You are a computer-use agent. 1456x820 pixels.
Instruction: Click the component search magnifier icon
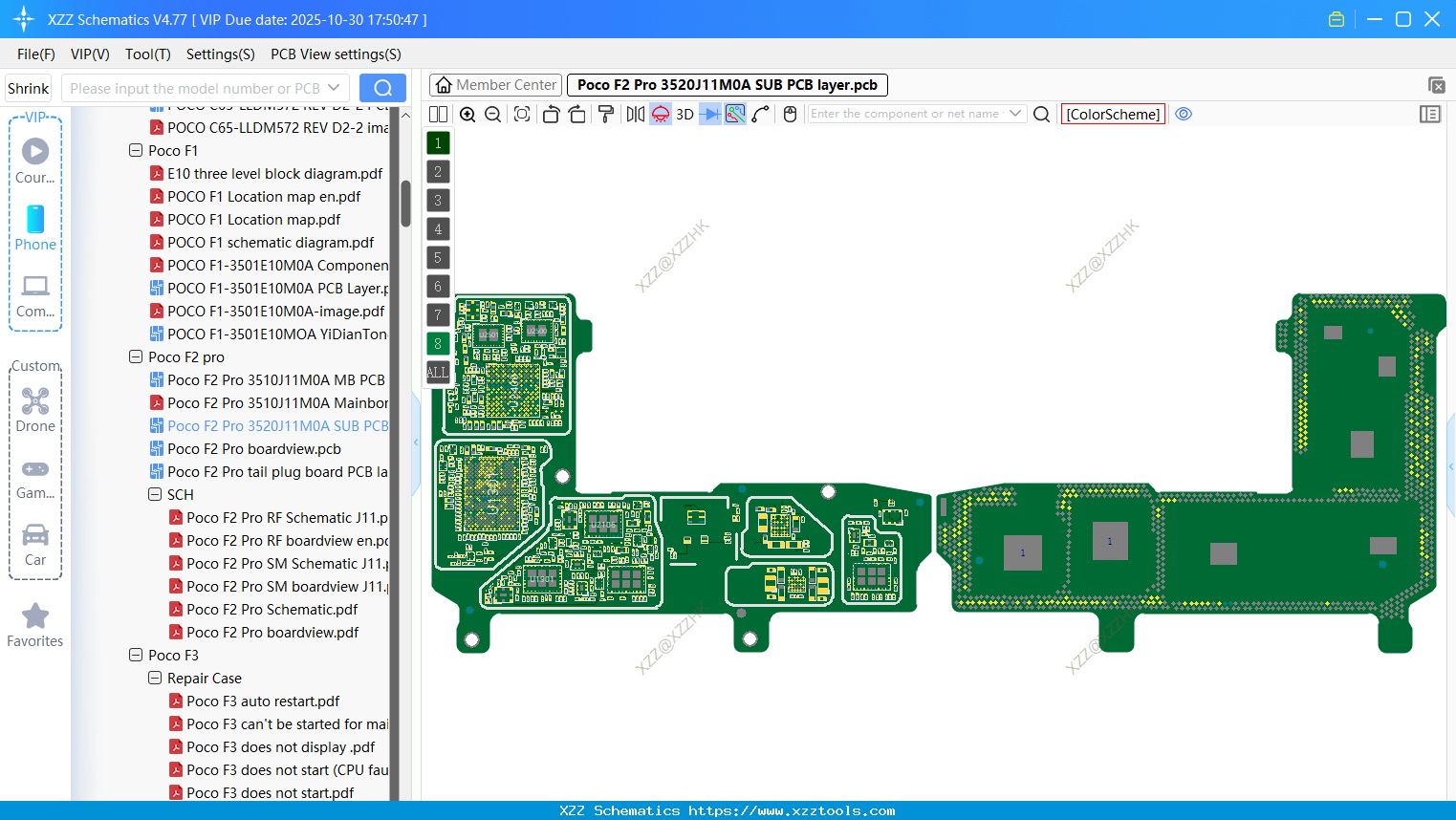click(1041, 114)
